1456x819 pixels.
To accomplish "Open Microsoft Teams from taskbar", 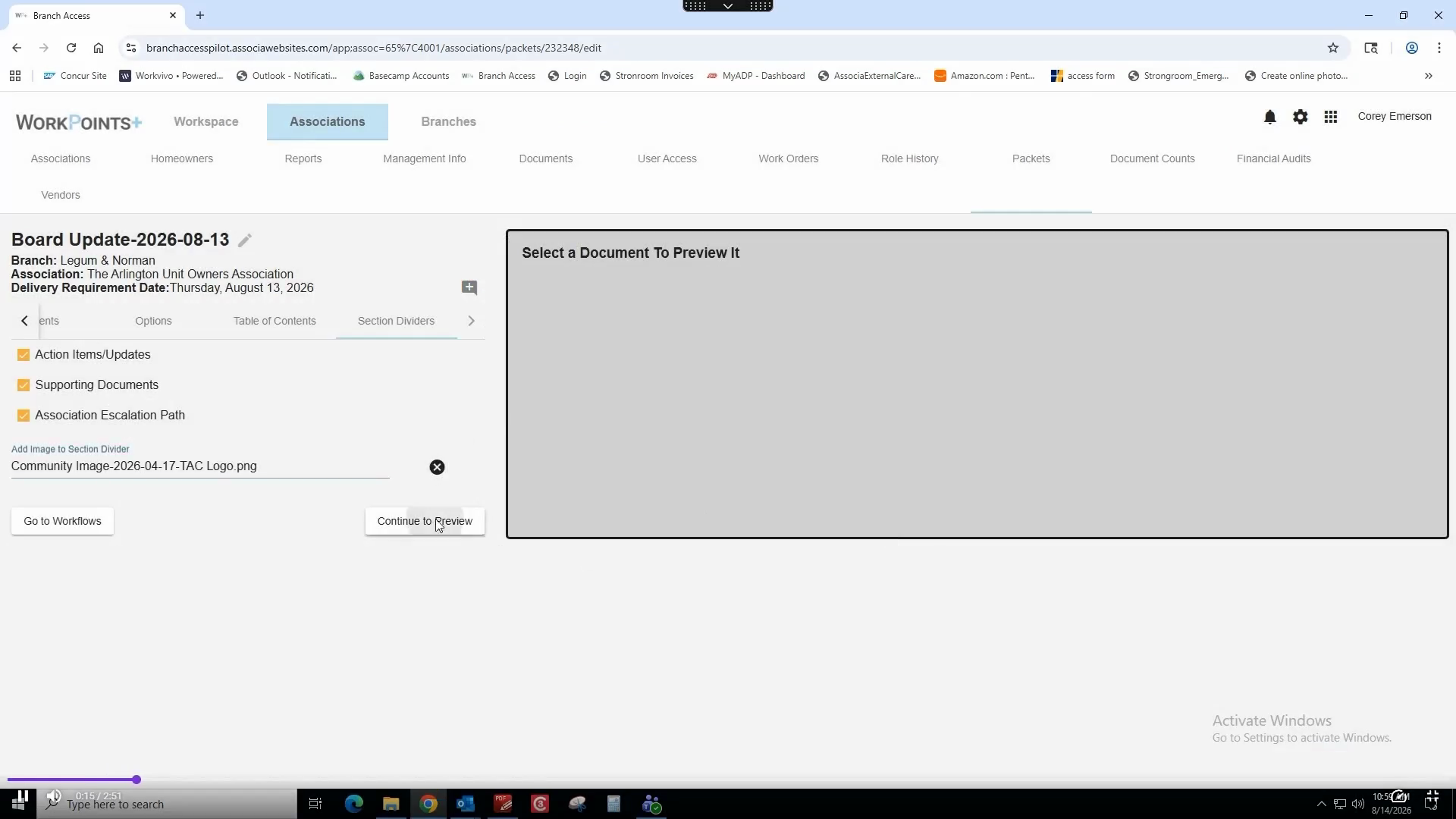I will point(652,804).
